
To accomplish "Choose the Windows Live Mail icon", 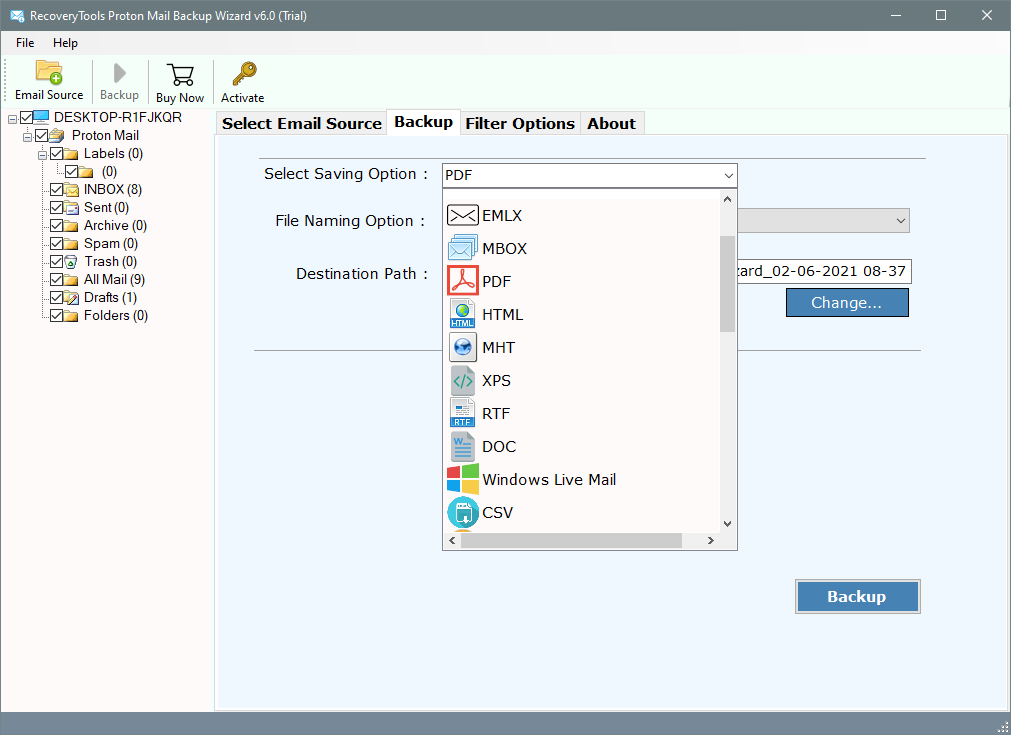I will point(462,479).
